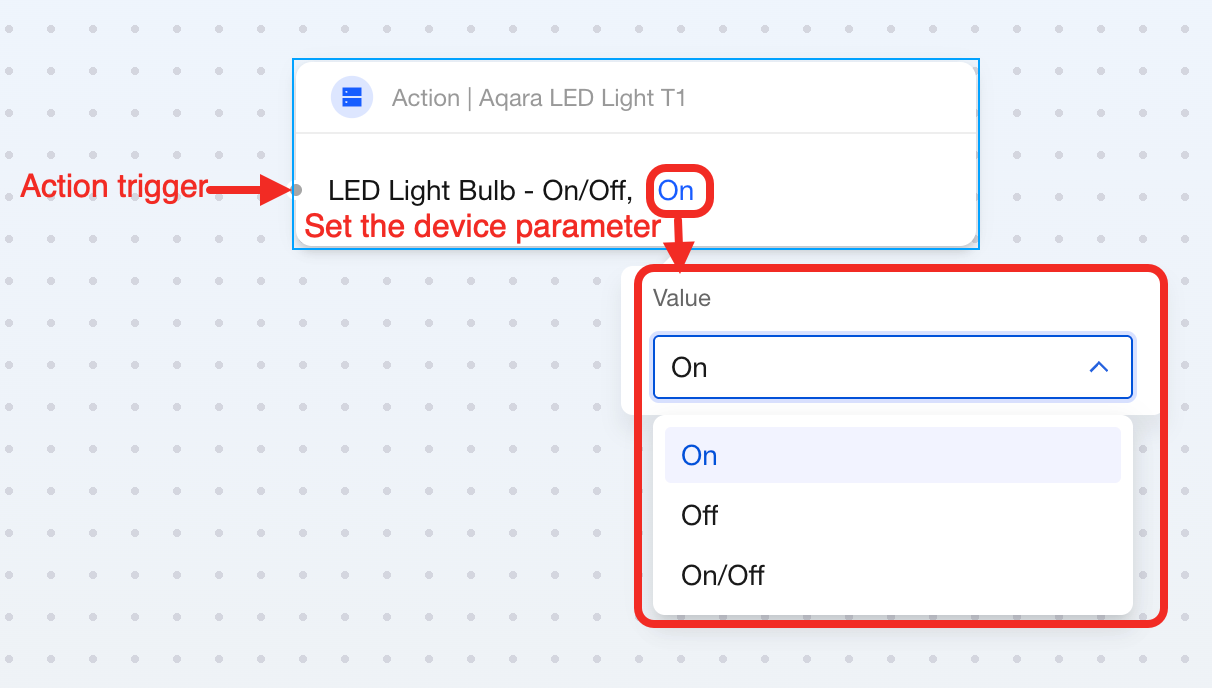This screenshot has width=1212, height=688.
Task: Click the Set the device parameter annotation
Action: [x=482, y=227]
